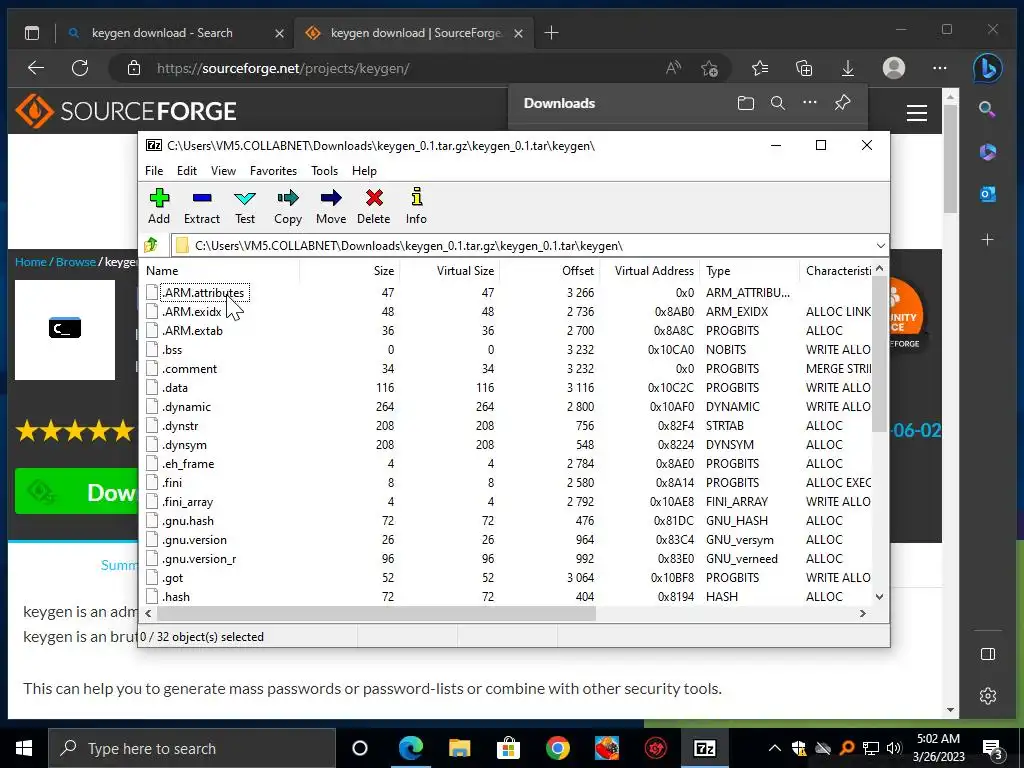Open the Edge browser back arrow
The width and height of the screenshot is (1024, 768).
click(x=36, y=68)
